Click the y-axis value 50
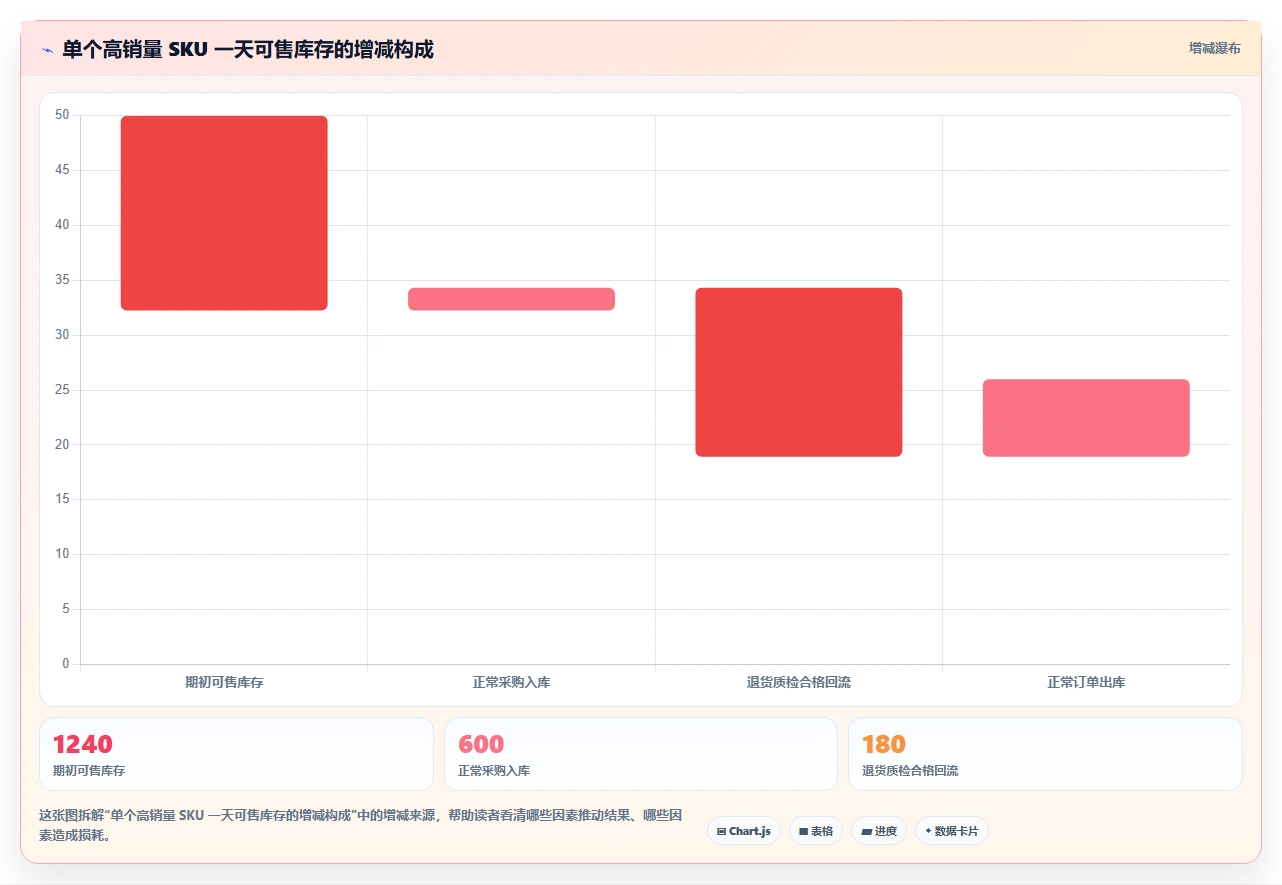The width and height of the screenshot is (1282, 885). (62, 115)
